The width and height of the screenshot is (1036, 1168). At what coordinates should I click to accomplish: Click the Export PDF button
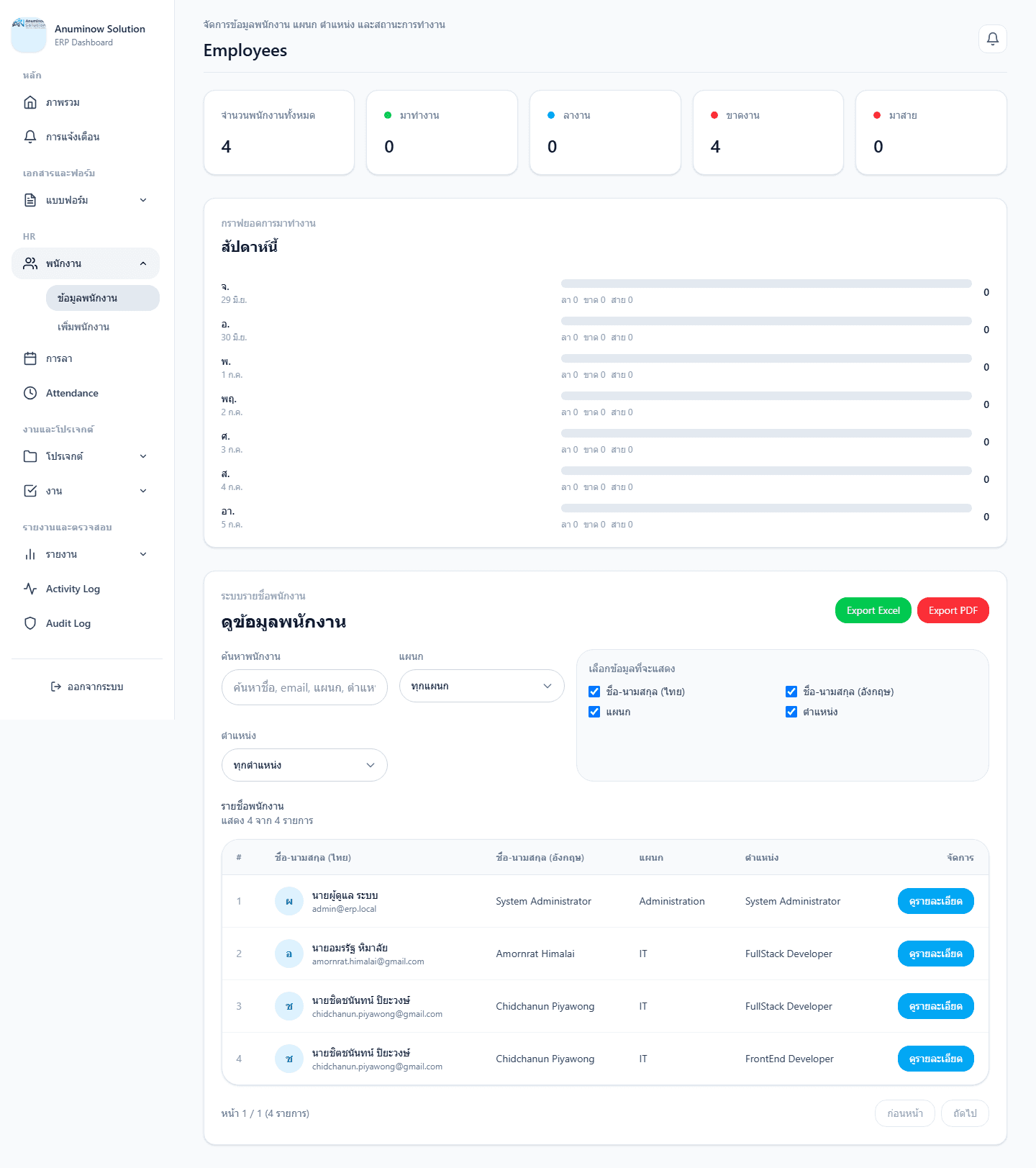[953, 610]
